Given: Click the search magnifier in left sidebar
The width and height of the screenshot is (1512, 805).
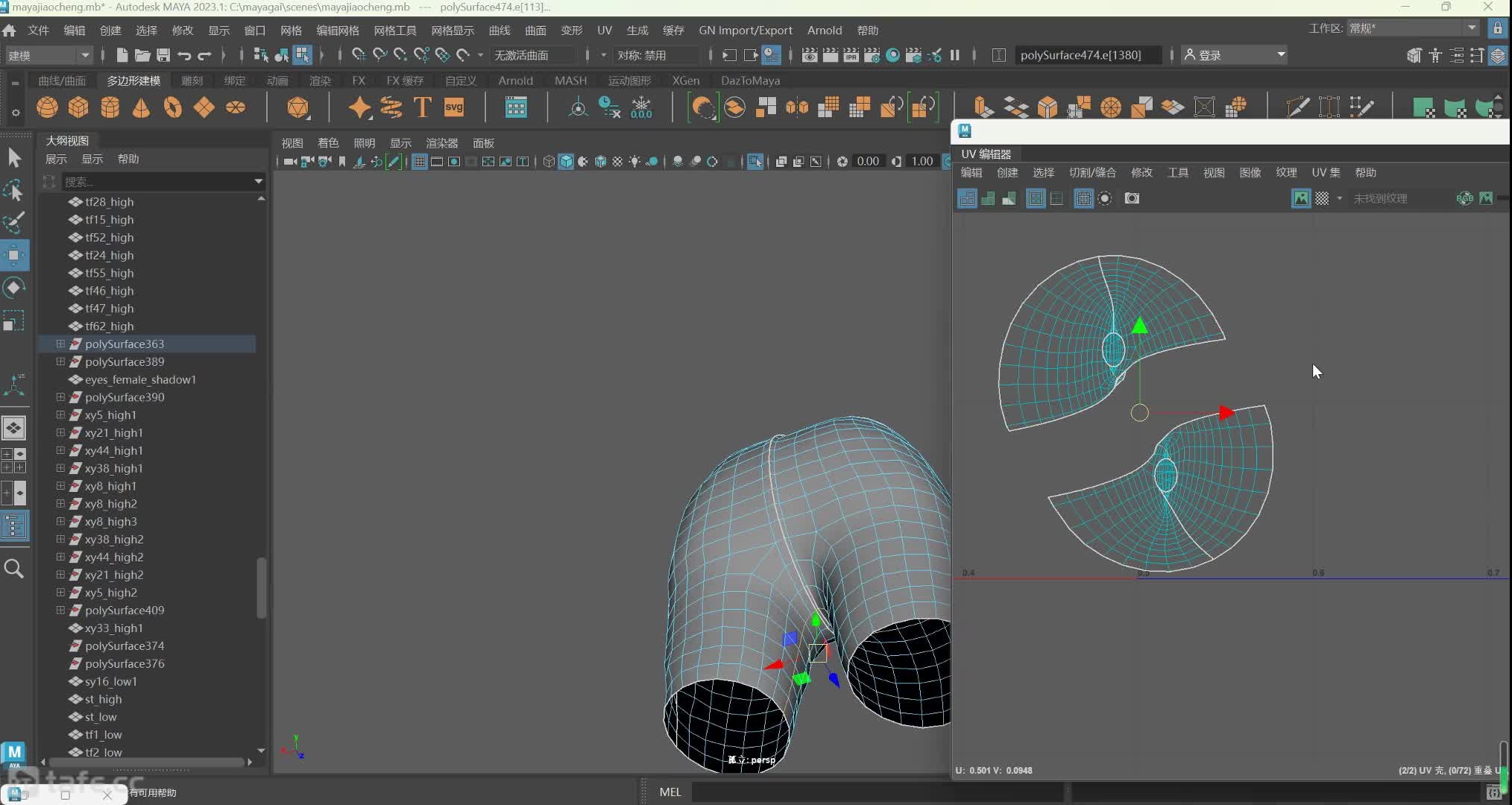Looking at the screenshot, I should (14, 569).
